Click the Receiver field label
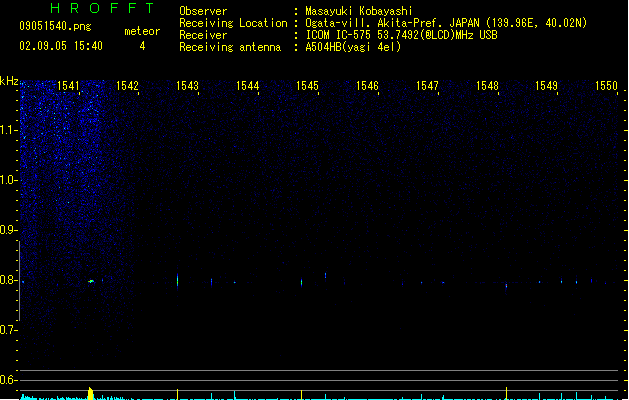This screenshot has width=629, height=400. click(203, 35)
